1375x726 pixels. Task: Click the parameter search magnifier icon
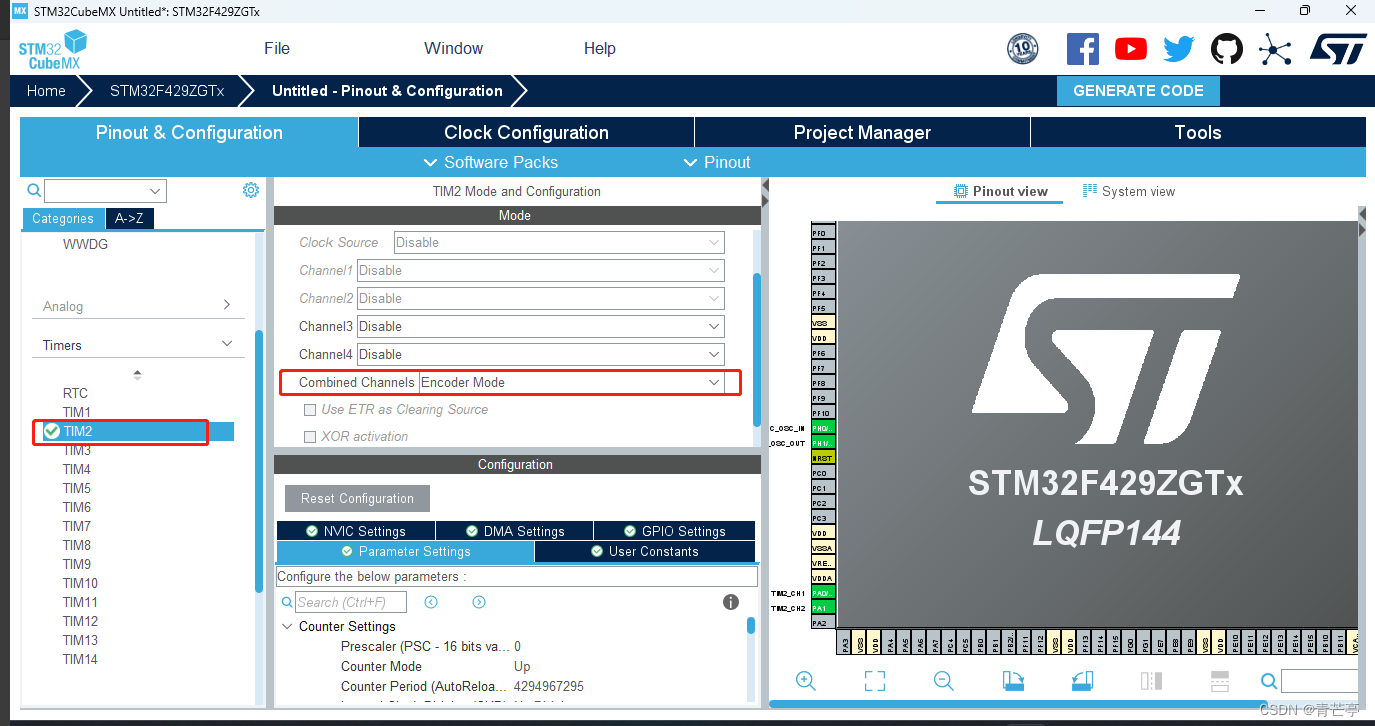pos(287,602)
